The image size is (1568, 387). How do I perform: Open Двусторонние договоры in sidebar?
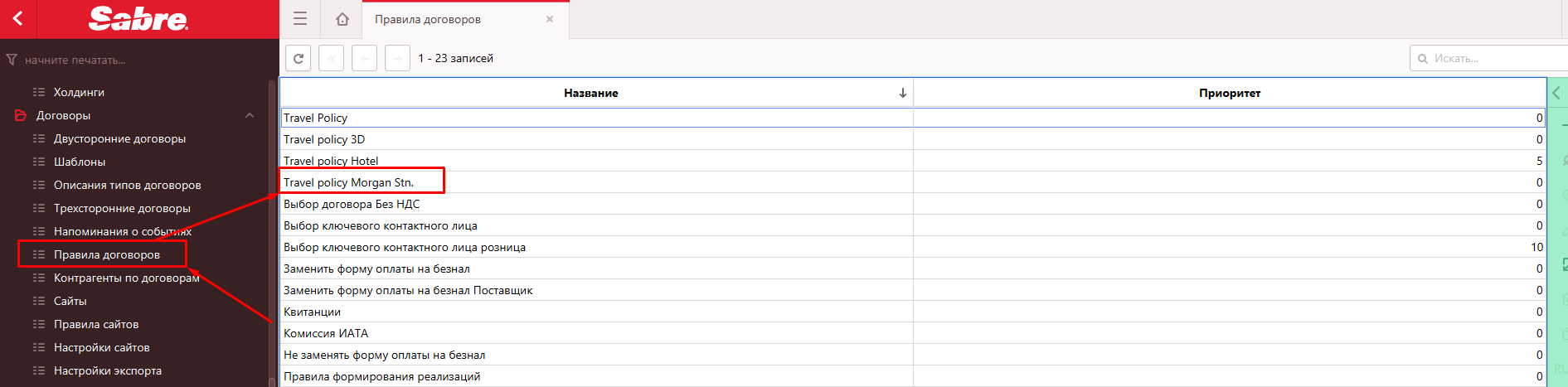[119, 138]
